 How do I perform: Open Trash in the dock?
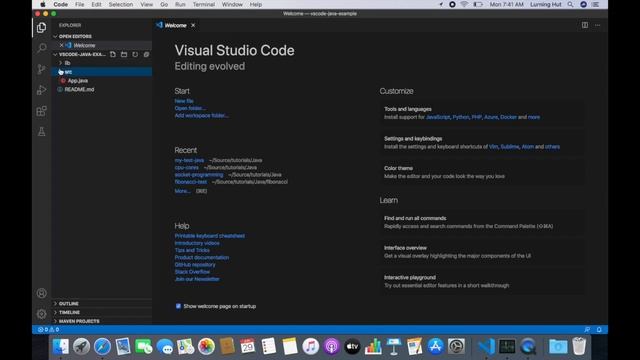[579, 347]
